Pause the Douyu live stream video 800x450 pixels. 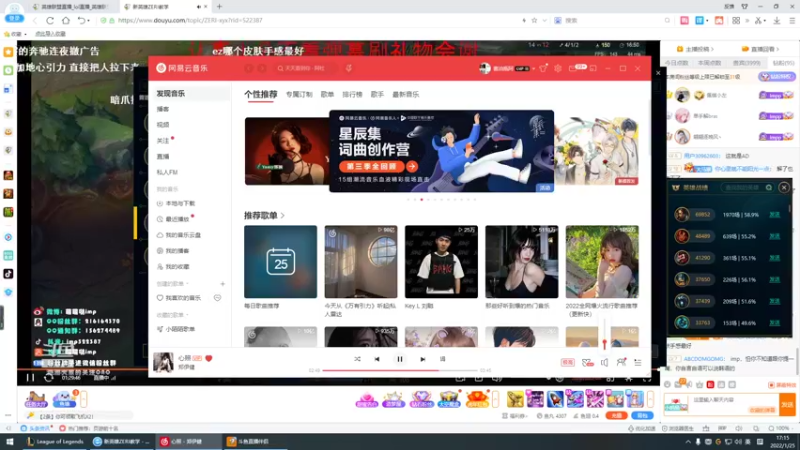30,378
